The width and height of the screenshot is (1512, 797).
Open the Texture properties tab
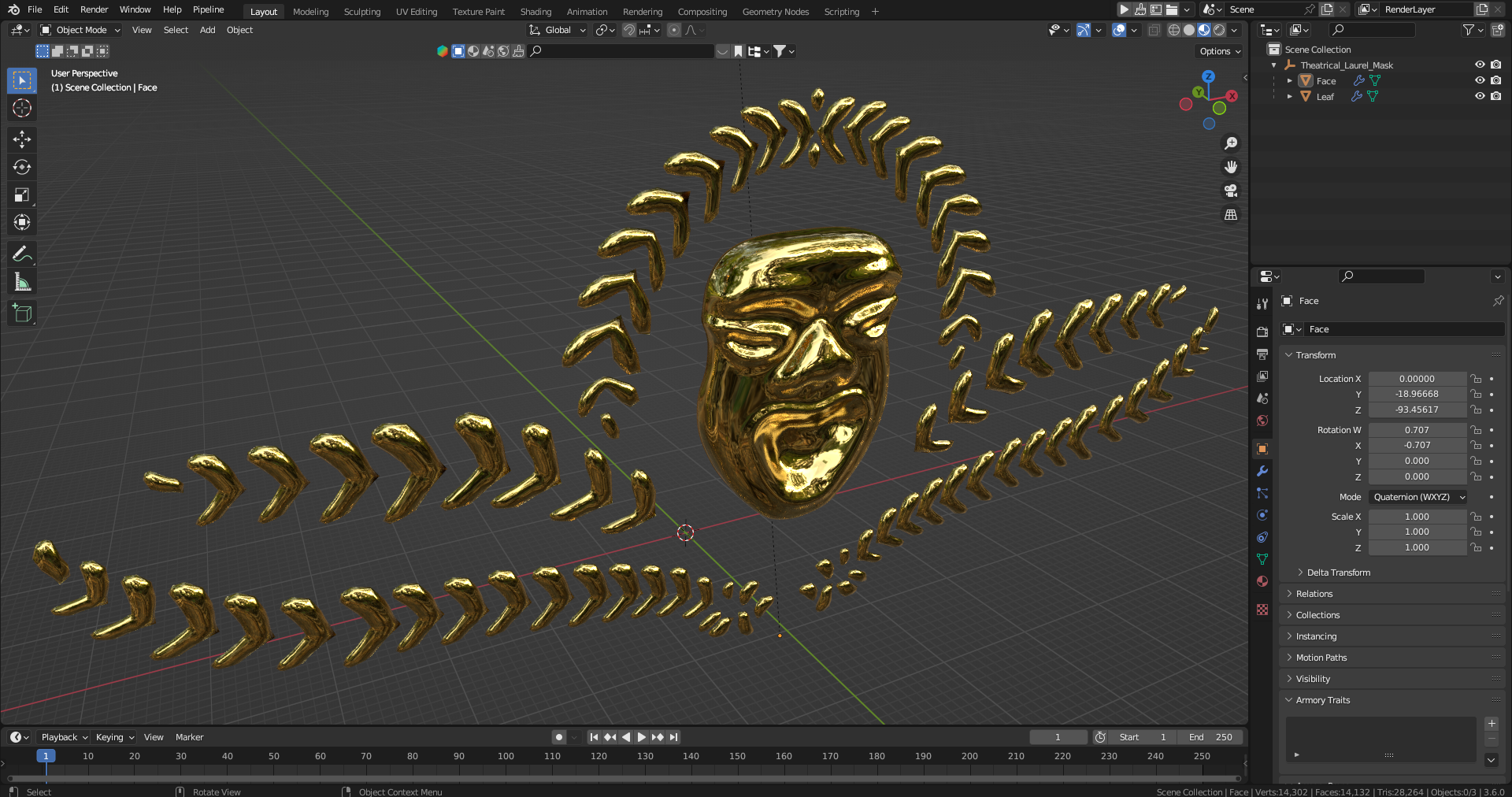coord(1262,610)
